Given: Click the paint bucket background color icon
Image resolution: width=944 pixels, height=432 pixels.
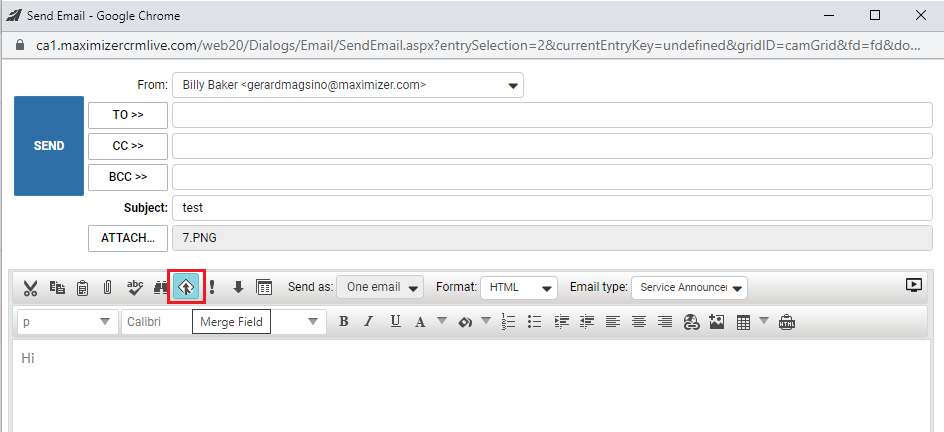Looking at the screenshot, I should (465, 322).
